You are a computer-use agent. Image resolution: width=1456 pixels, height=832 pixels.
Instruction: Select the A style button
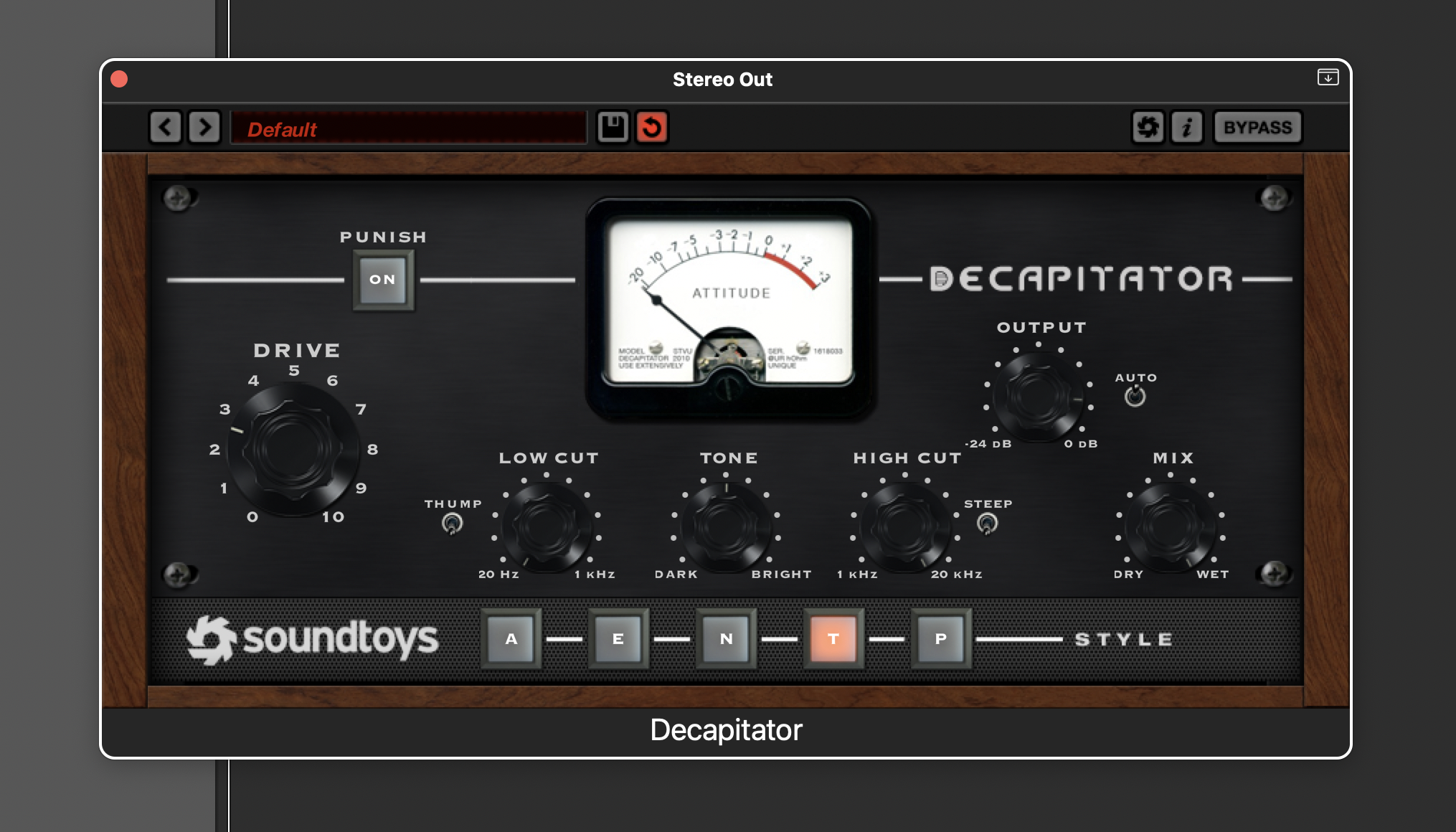pos(511,638)
